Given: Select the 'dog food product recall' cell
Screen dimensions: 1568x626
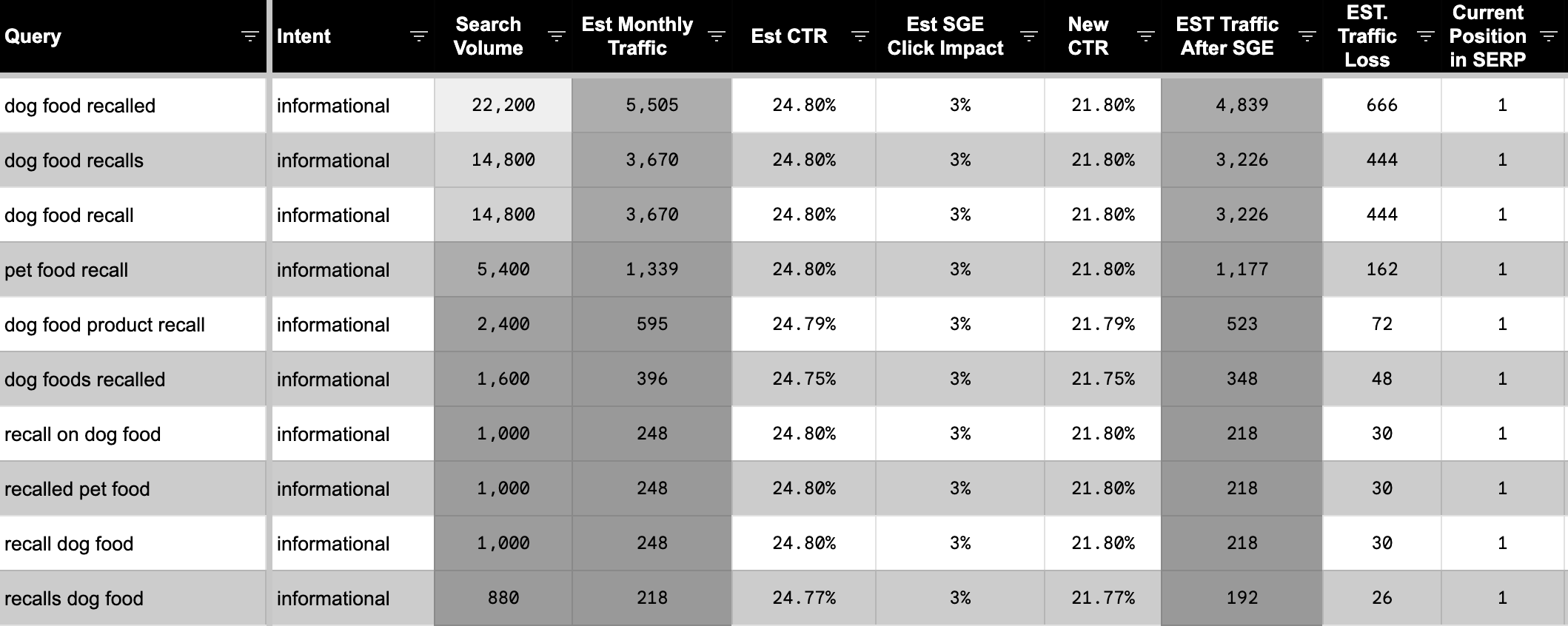Looking at the screenshot, I should pos(105,325).
